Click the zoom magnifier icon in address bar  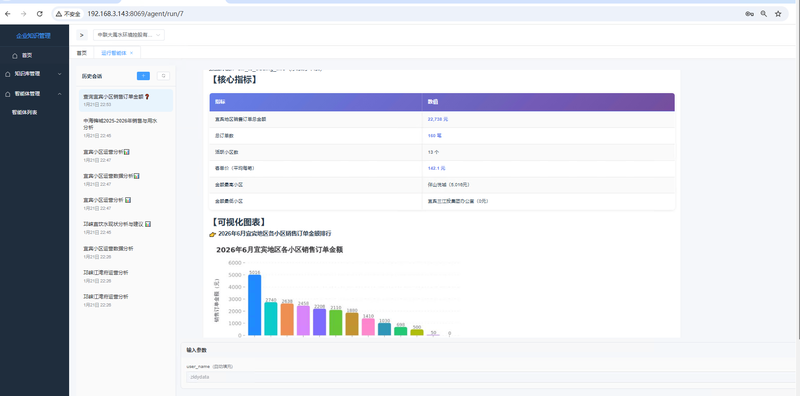[x=764, y=14]
